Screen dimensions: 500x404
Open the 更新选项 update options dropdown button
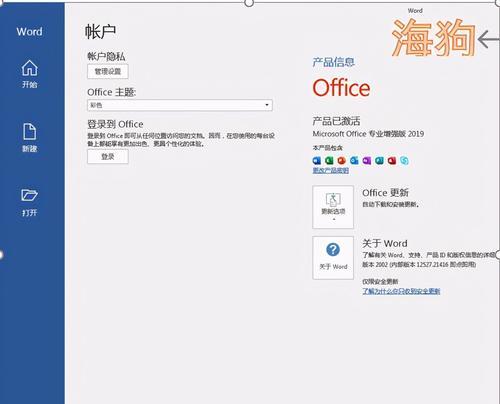point(333,207)
